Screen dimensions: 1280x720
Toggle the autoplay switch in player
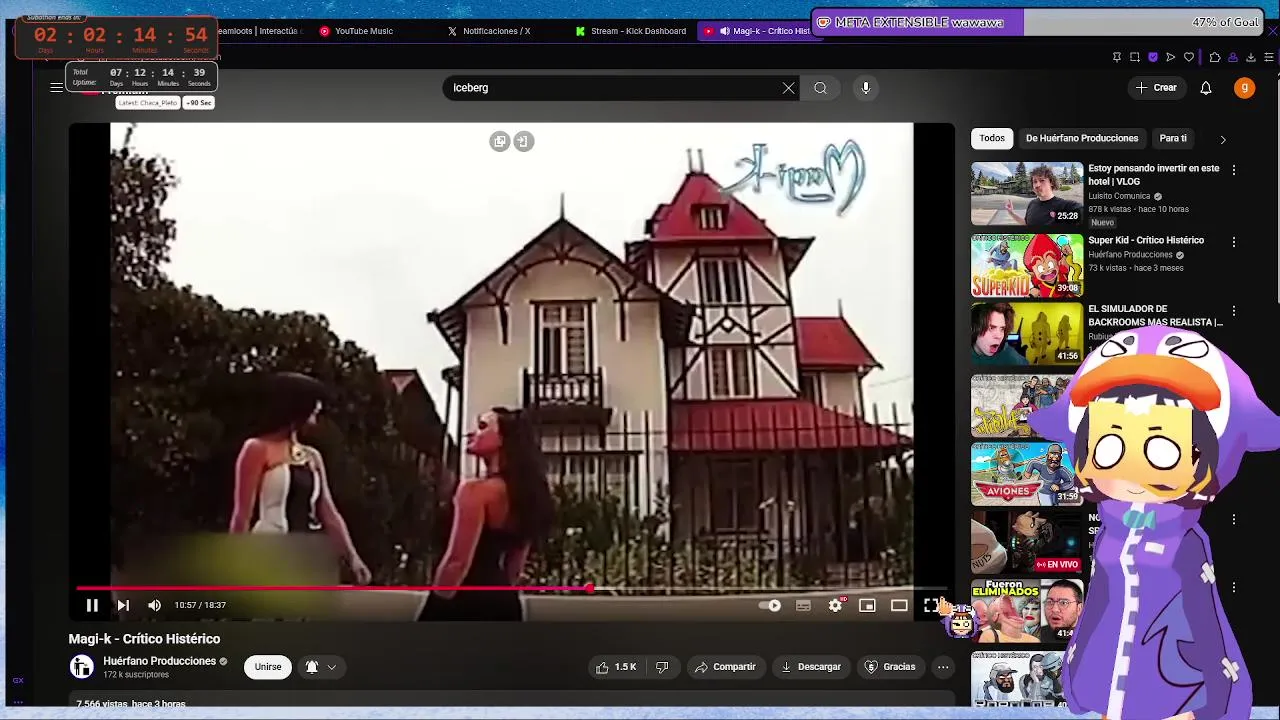(771, 605)
